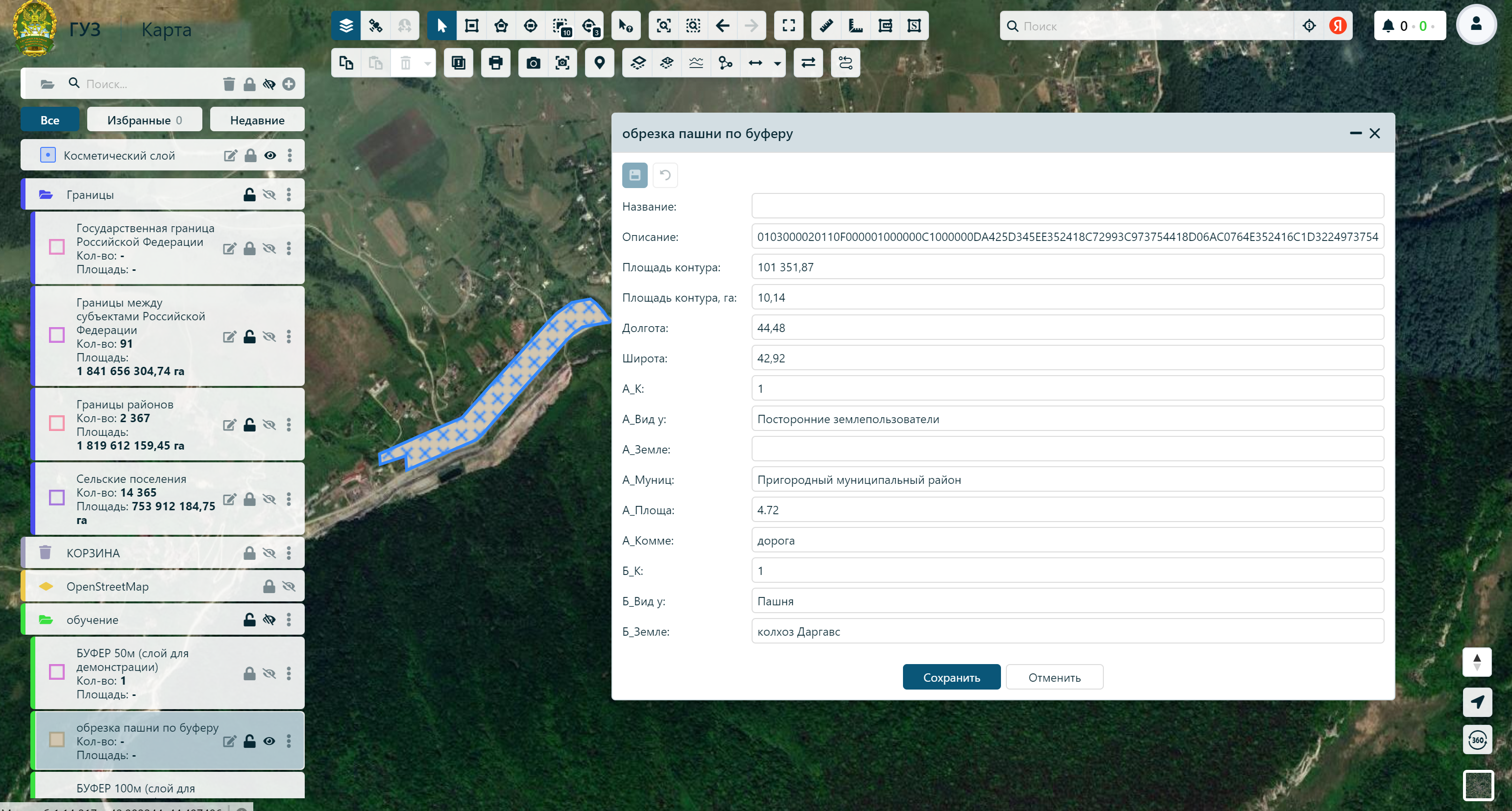This screenshot has width=1512, height=811.
Task: Click the route path tool icon
Action: click(x=845, y=63)
